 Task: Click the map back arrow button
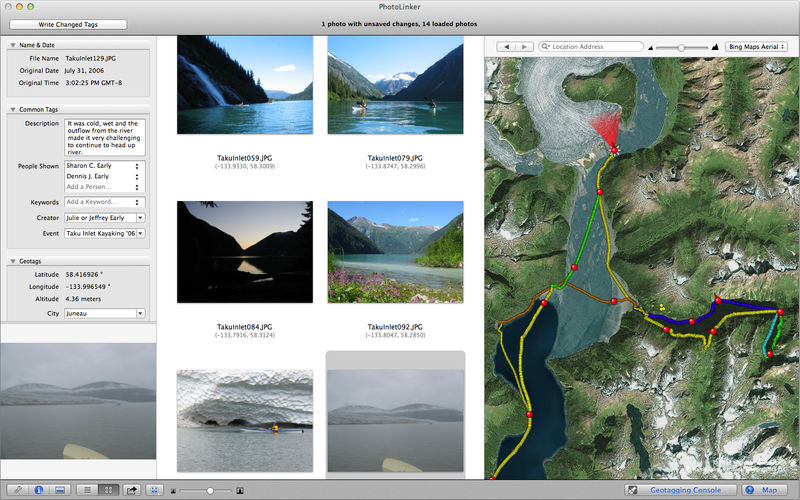[506, 46]
